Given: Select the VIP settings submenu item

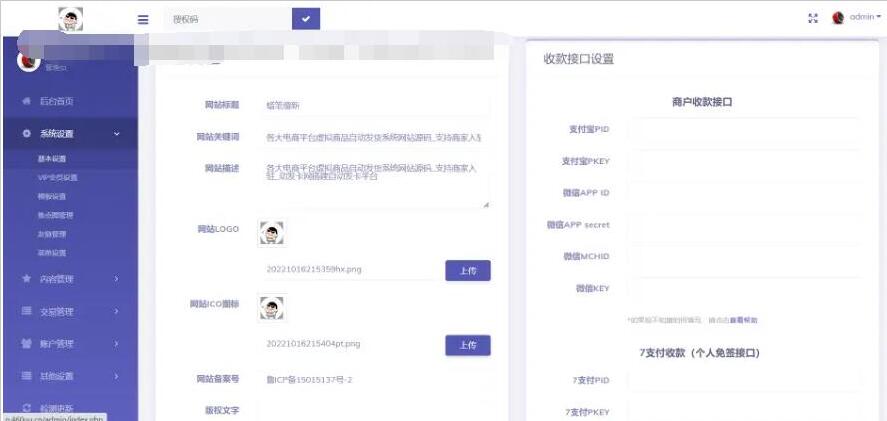Looking at the screenshot, I should pos(58,178).
